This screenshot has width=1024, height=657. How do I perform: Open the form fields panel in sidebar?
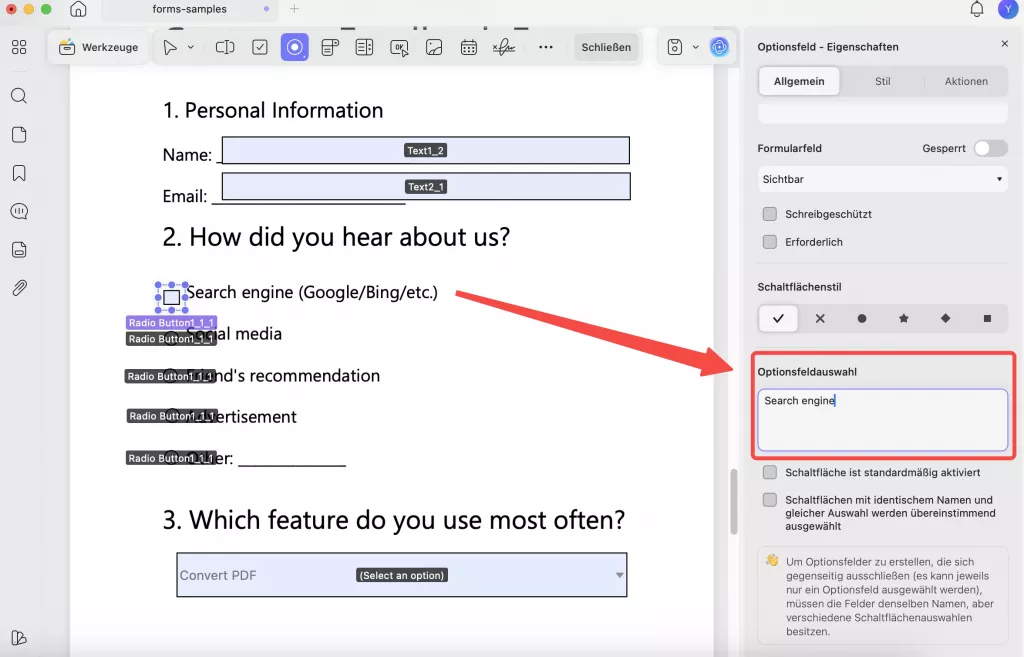[19, 249]
